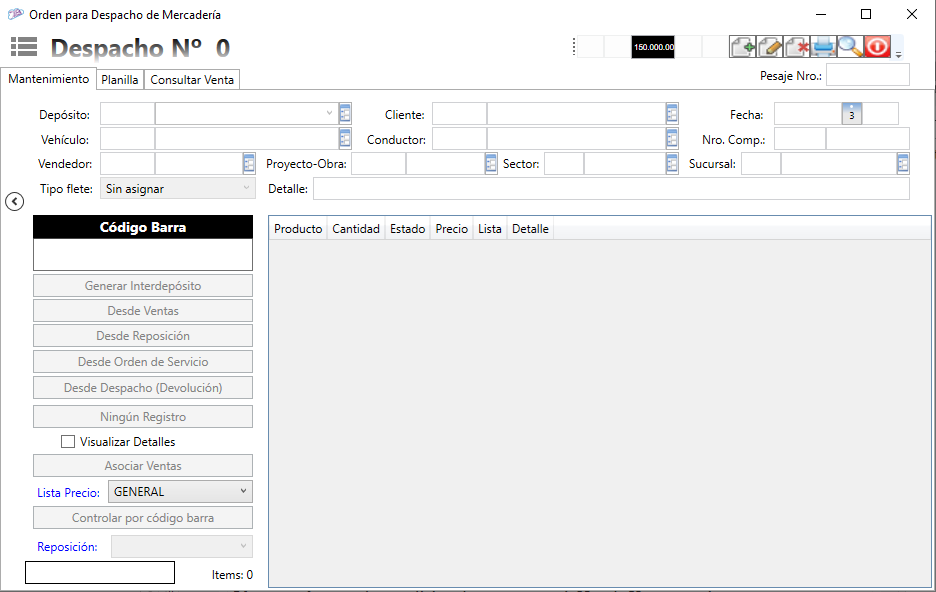Open the Sector lookup list icon
This screenshot has width=936, height=592.
pos(672,164)
